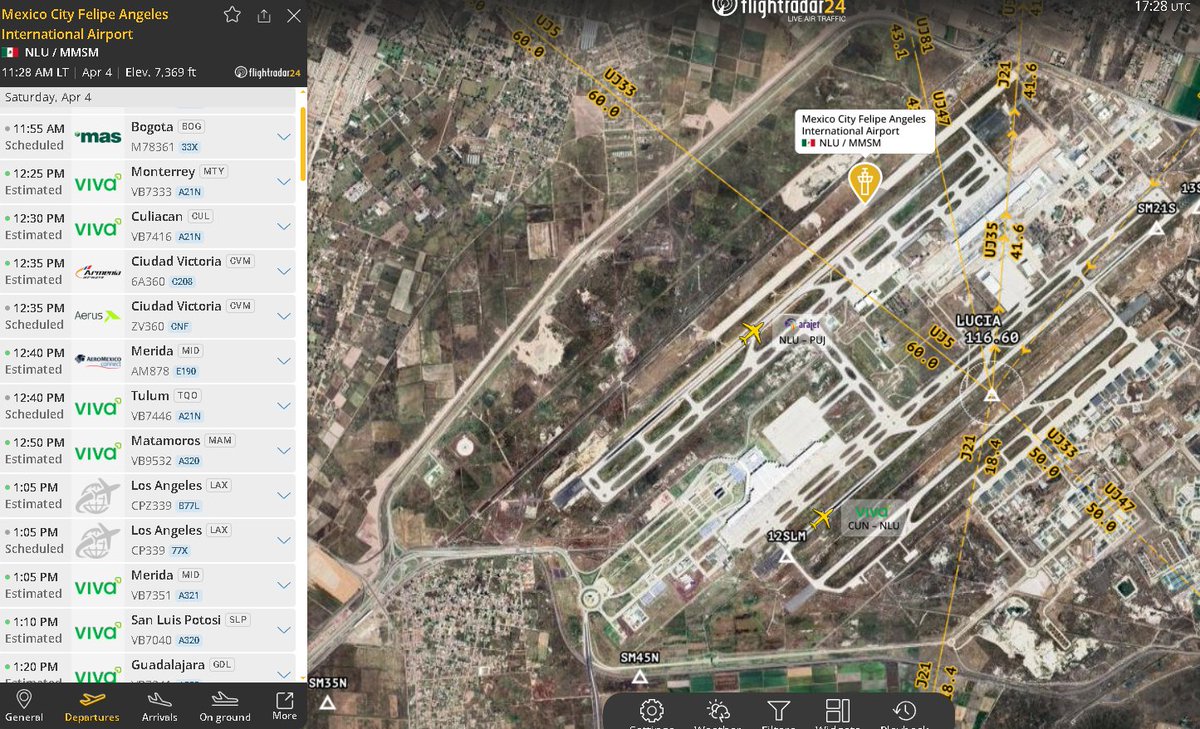Open the General tab
The height and width of the screenshot is (729, 1200).
point(24,706)
